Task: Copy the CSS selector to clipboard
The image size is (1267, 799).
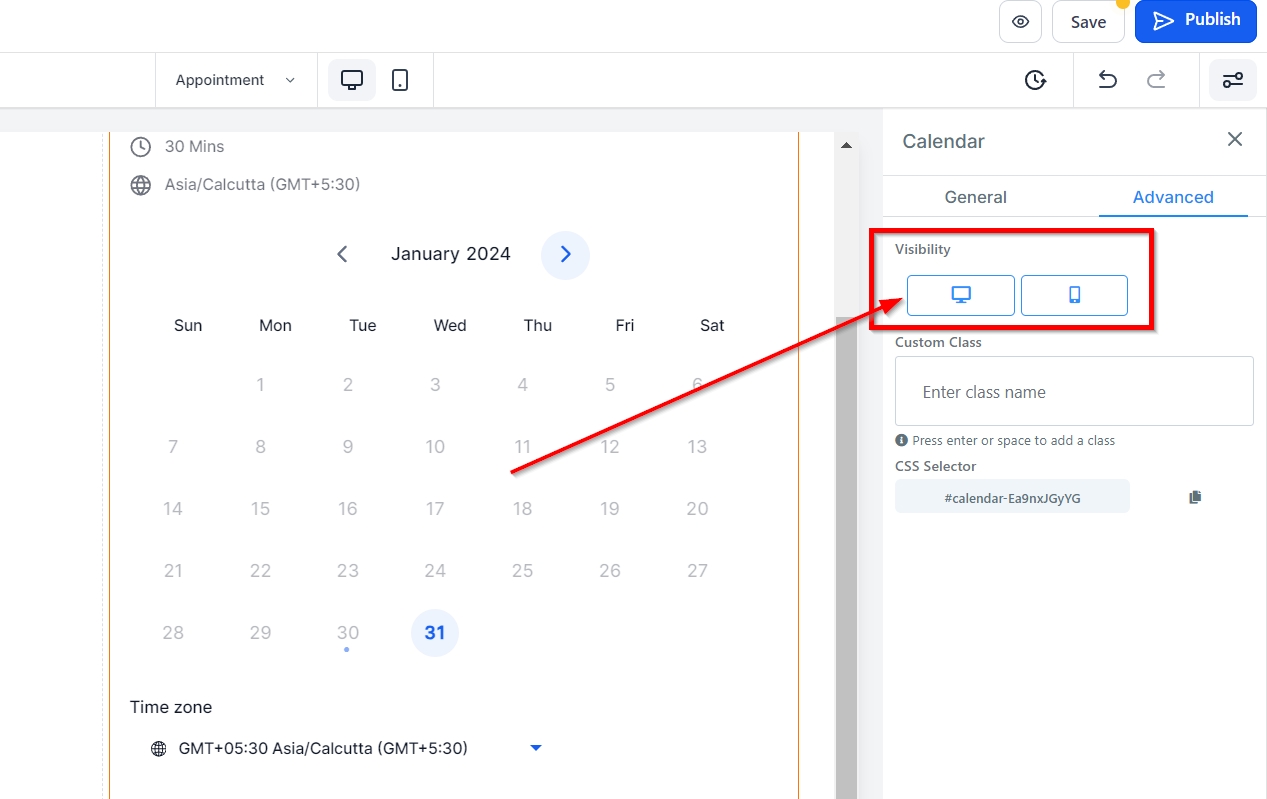Action: coord(1195,497)
